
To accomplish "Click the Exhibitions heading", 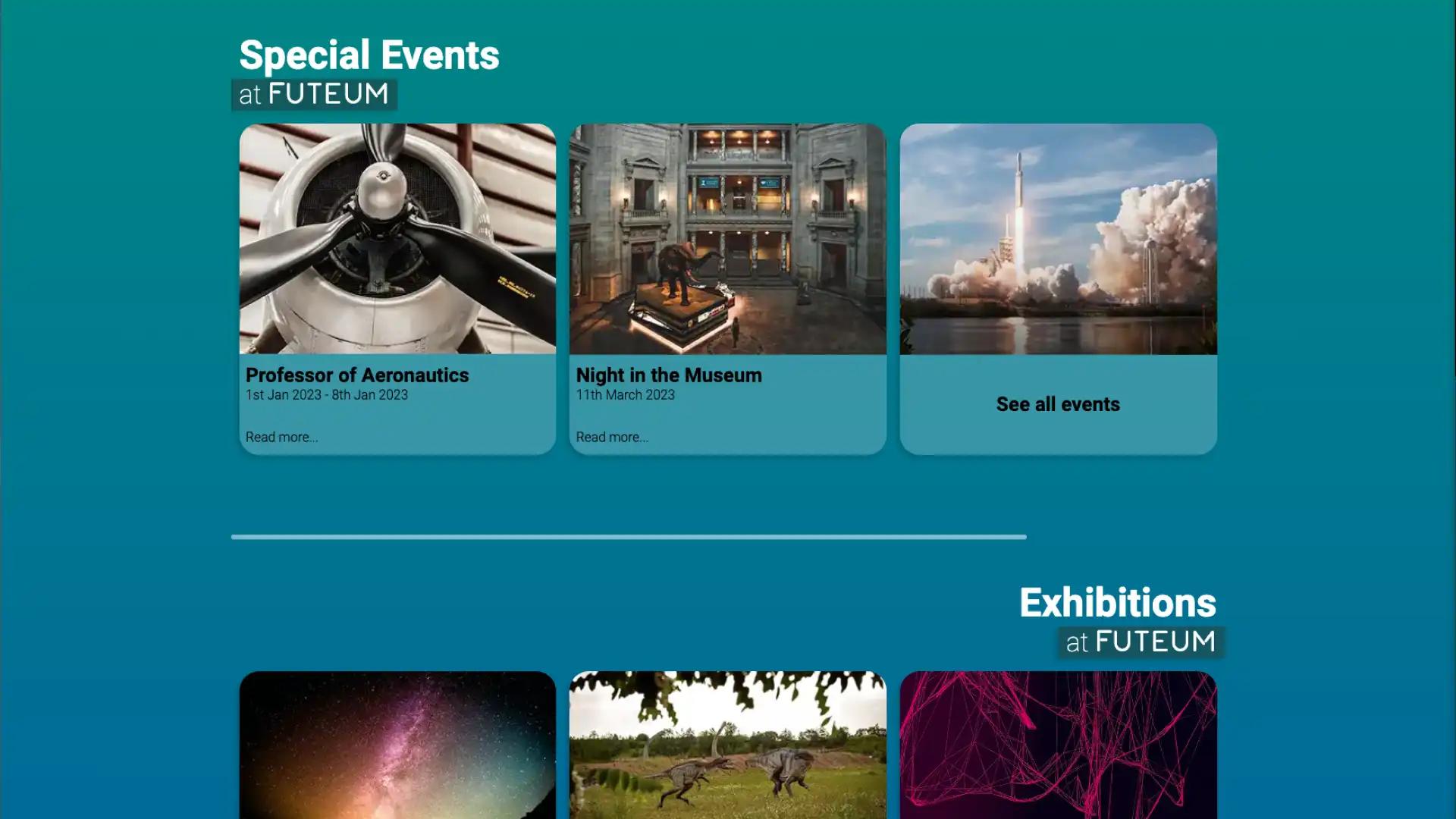I will [1118, 603].
